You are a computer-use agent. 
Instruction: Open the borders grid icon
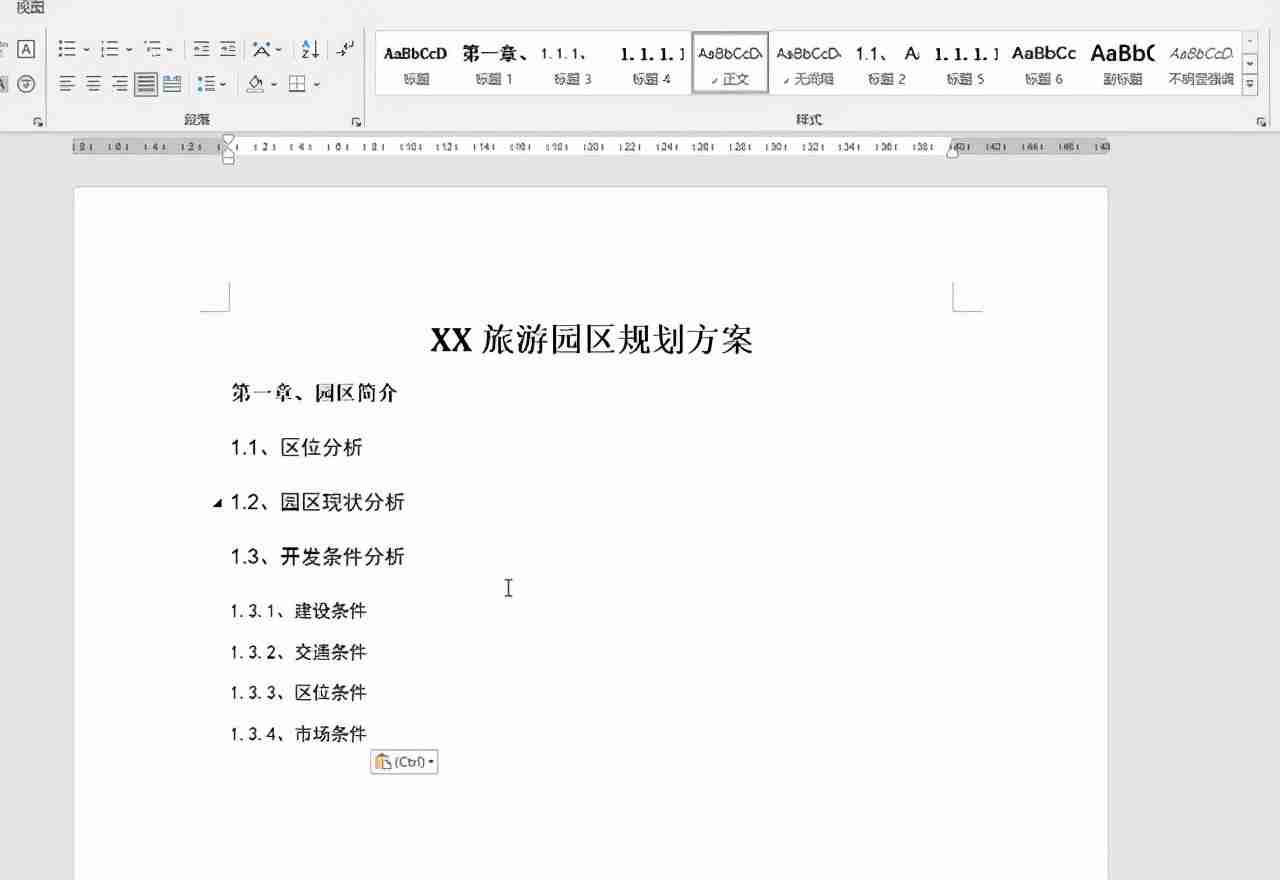click(x=298, y=84)
